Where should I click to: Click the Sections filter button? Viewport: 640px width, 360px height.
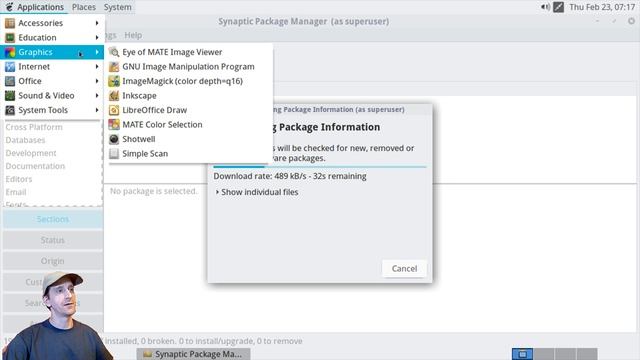(53, 219)
